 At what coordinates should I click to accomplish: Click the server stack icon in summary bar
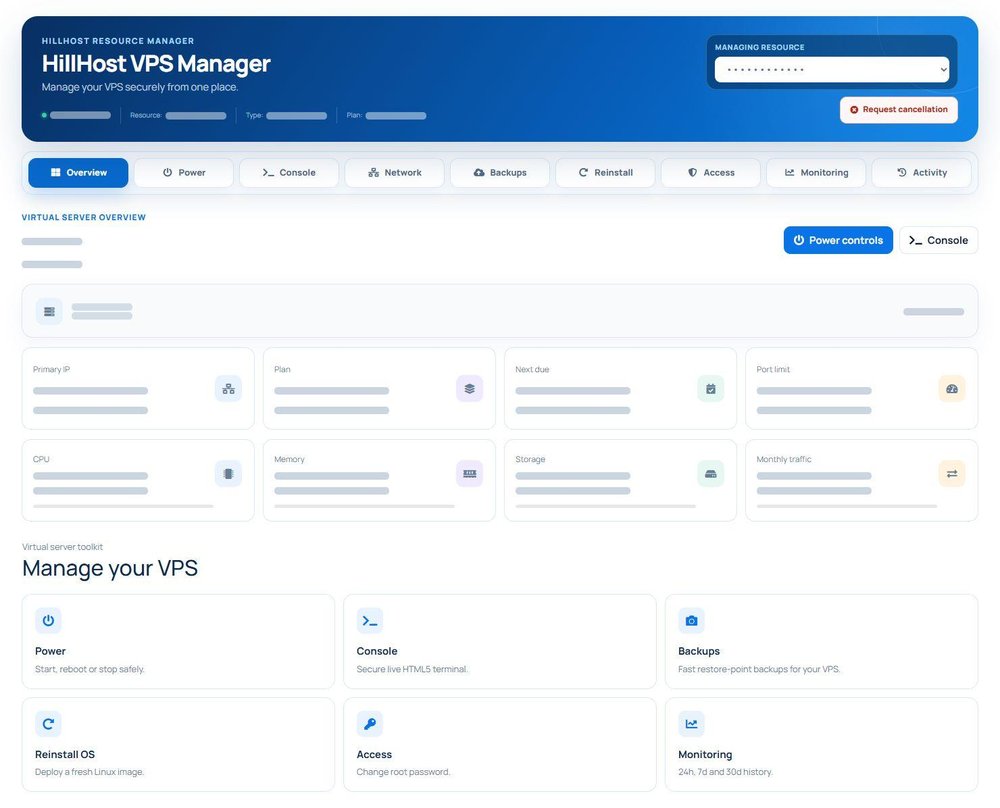49,312
